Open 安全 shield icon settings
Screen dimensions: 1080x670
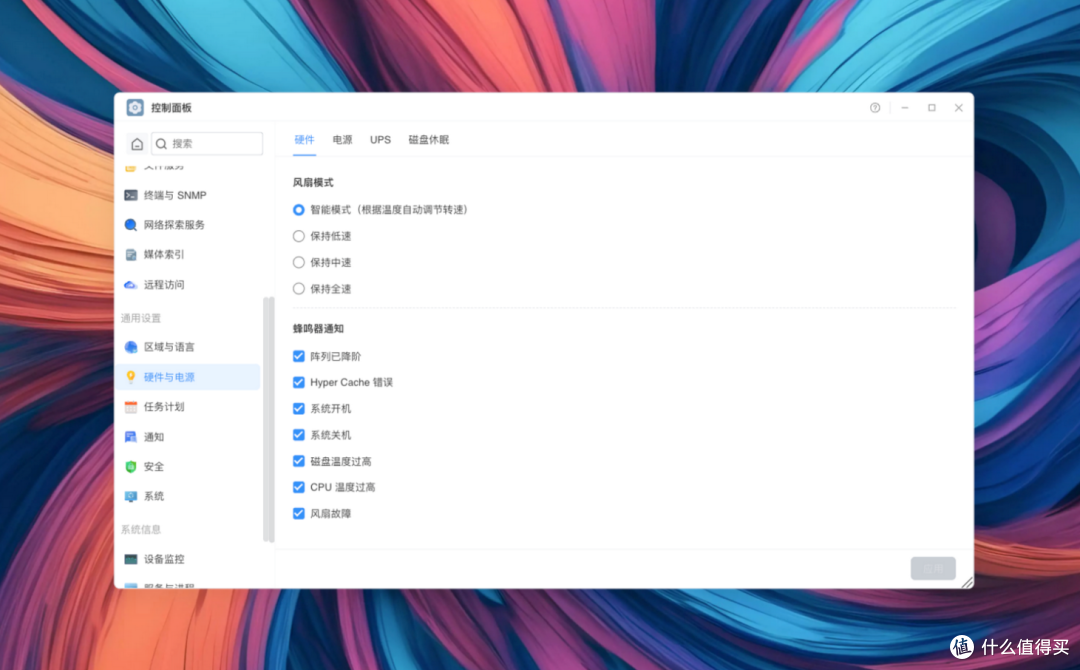pos(130,467)
